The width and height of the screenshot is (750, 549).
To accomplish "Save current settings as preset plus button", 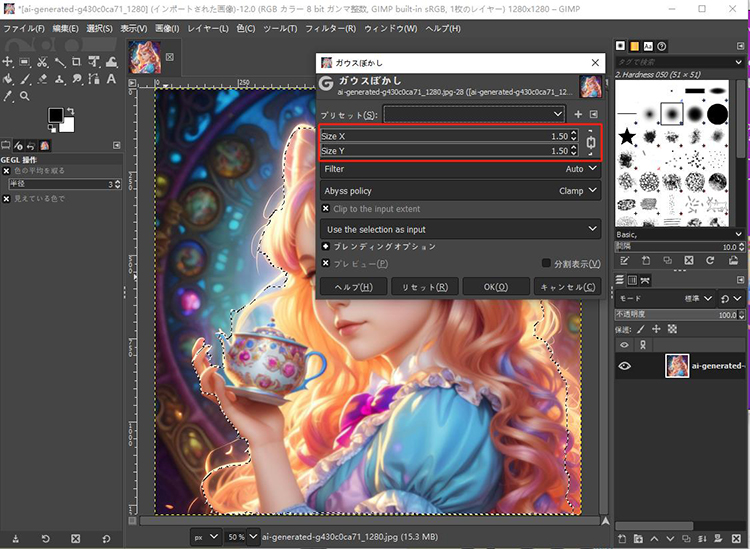I will coord(578,114).
